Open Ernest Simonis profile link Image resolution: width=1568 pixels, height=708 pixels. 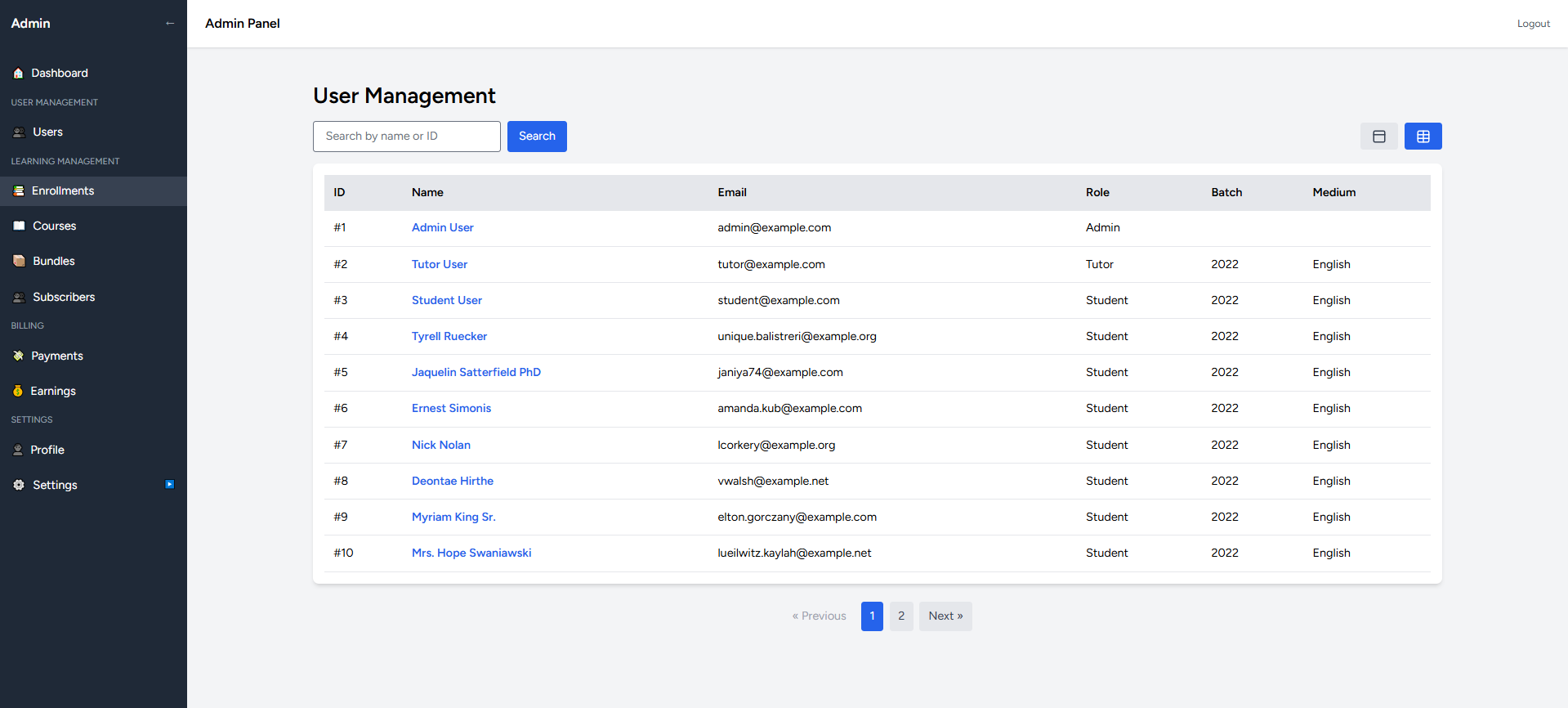click(451, 409)
